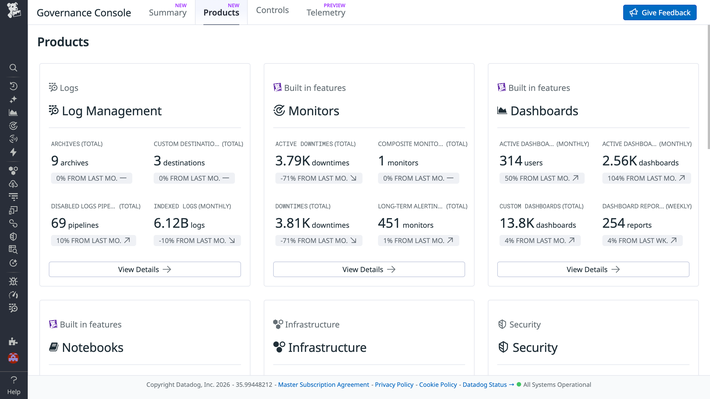Open the Privacy Policy link
This screenshot has width=710, height=399.
tap(394, 385)
